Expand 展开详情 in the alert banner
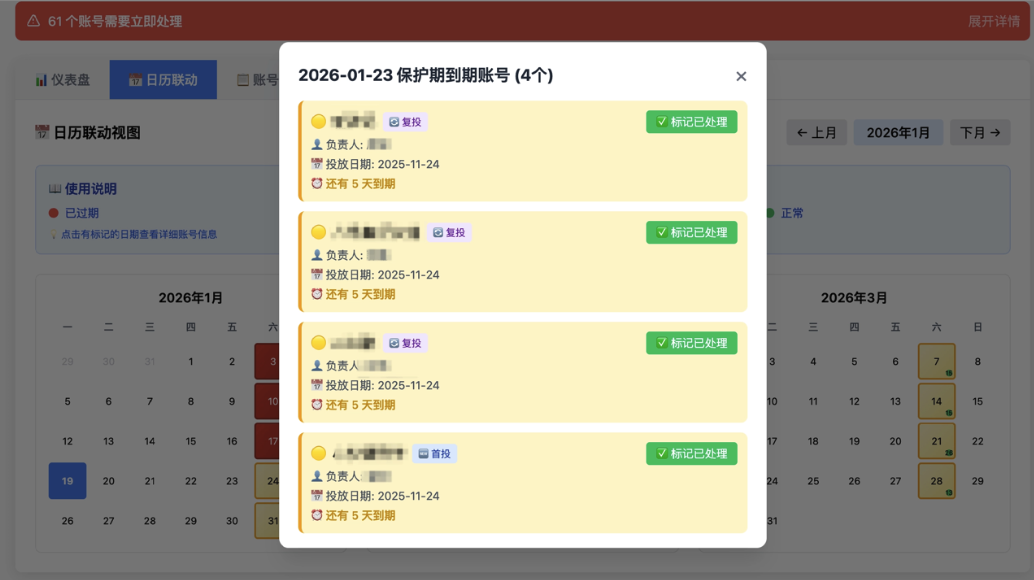 tap(995, 20)
